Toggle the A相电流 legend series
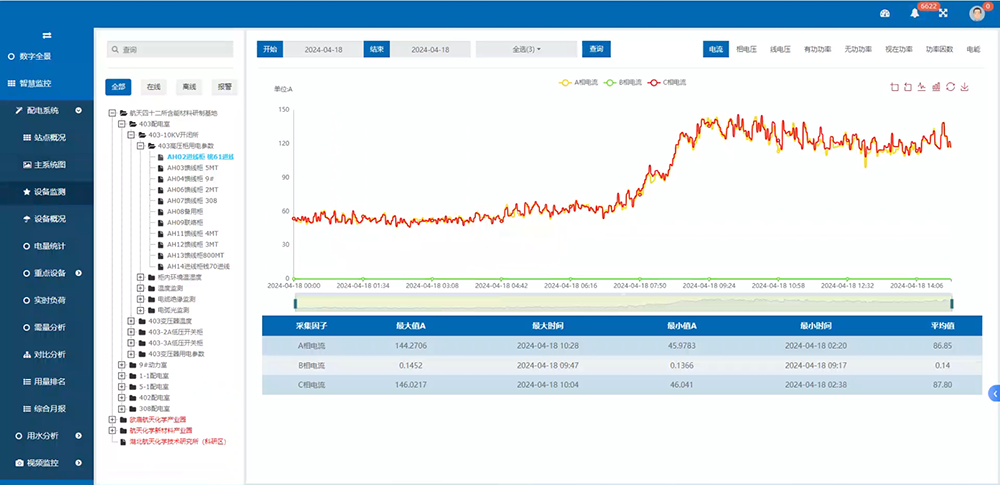Screen dimensions: 1000x485 pos(579,82)
